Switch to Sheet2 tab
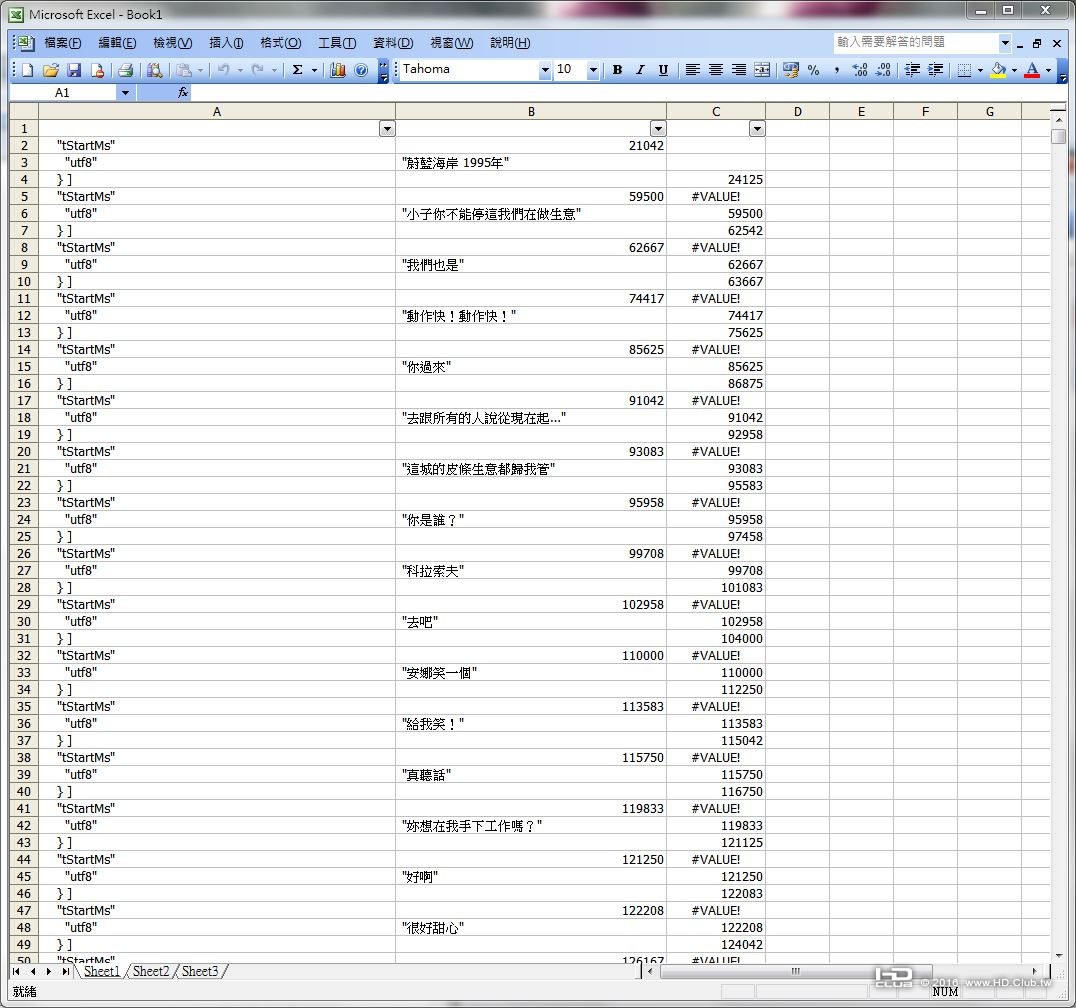Screen dimensions: 1076x1008 [150, 971]
